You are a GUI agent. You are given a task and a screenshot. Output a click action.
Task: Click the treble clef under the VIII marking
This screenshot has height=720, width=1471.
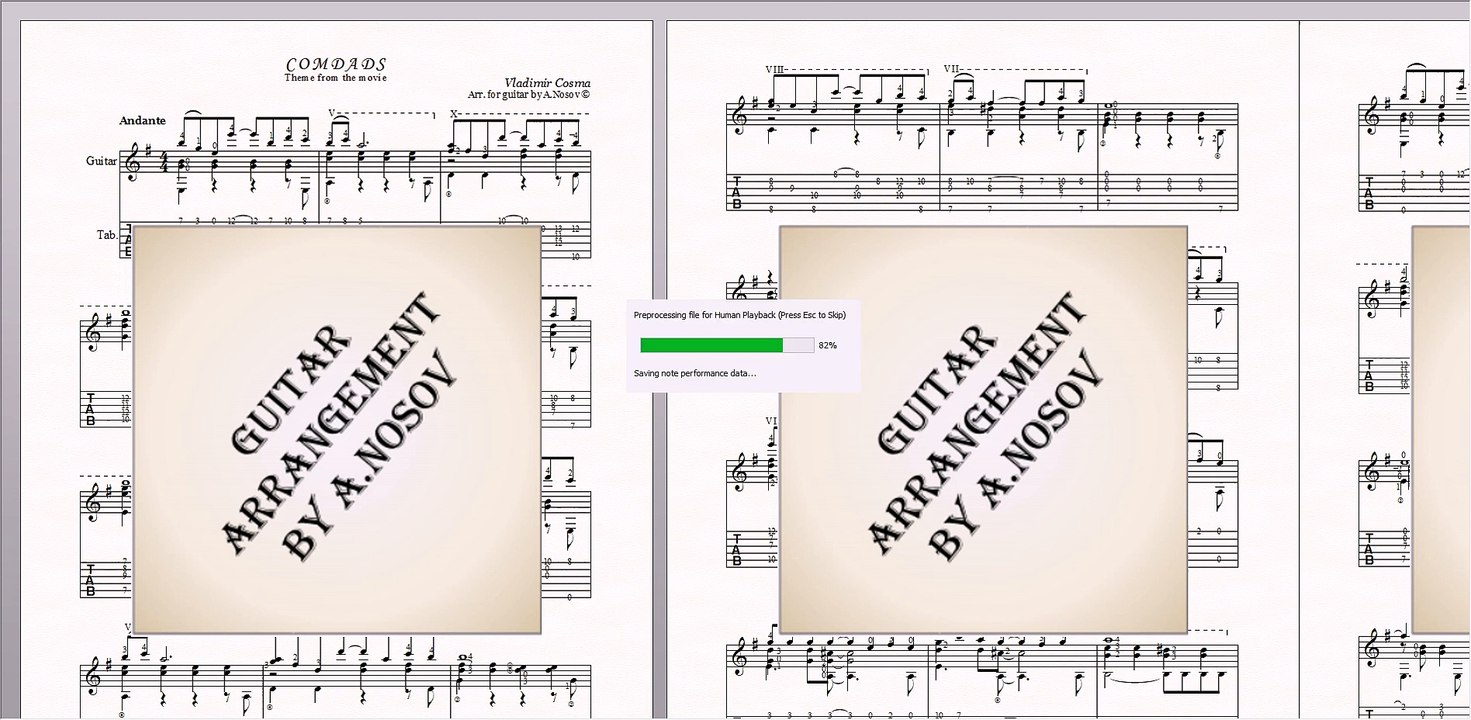click(740, 116)
